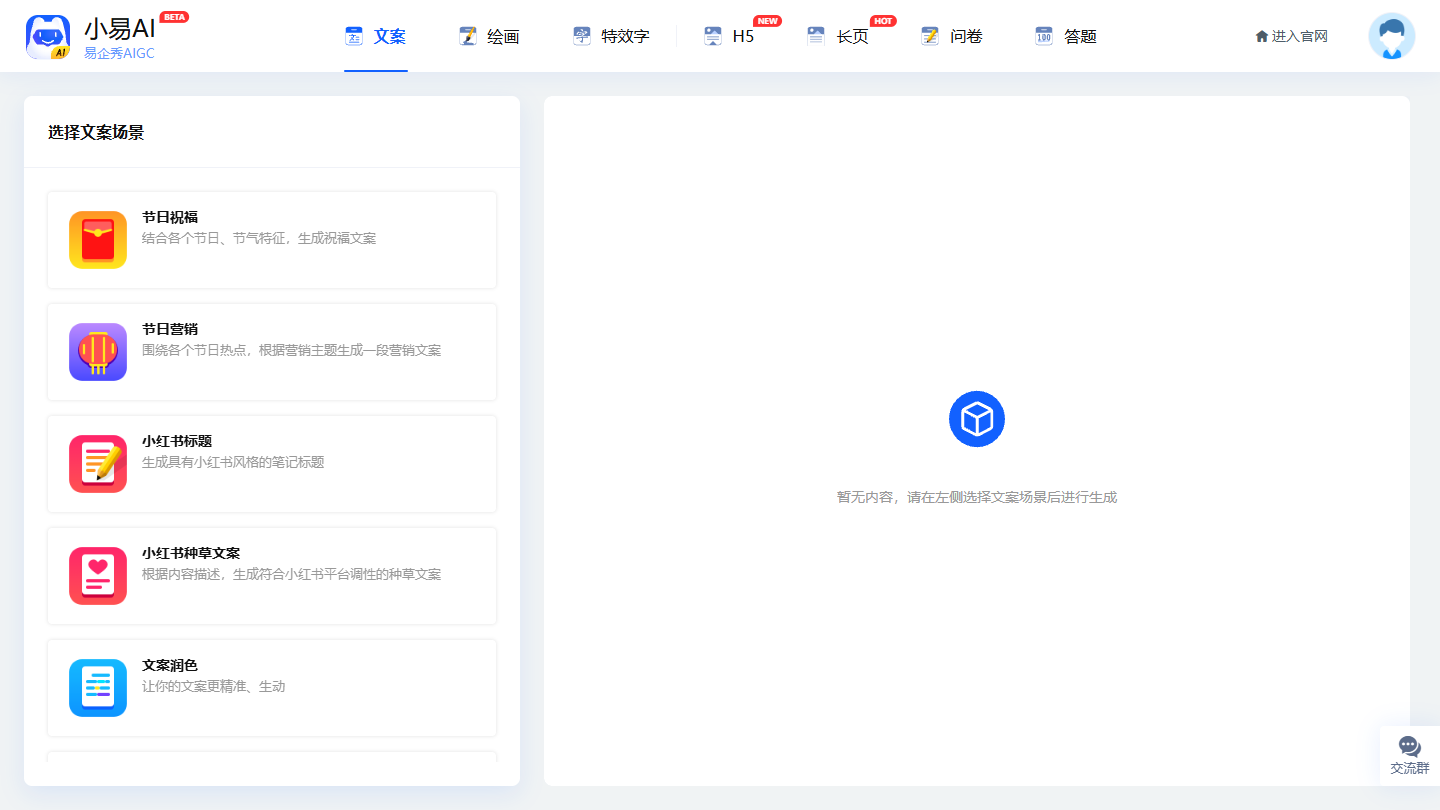
Task: Select the 节日祝福 title text
Action: point(170,217)
